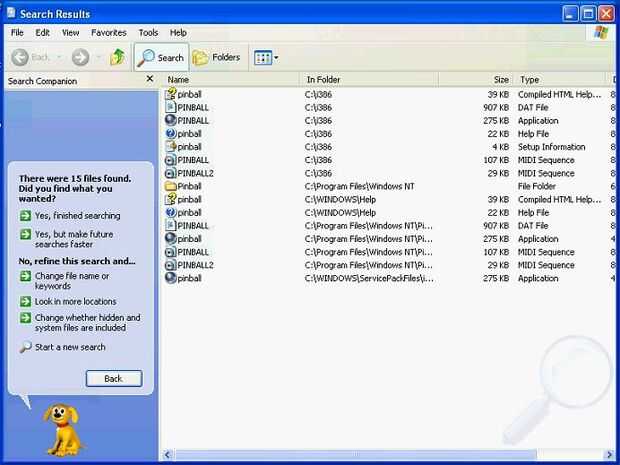Click the Back navigation arrow icon
620x465 pixels.
pos(20,58)
